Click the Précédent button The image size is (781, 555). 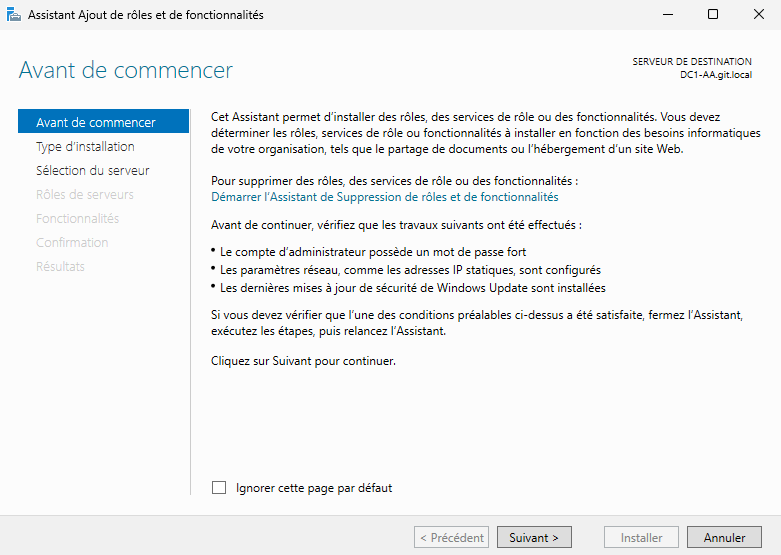[x=451, y=538]
